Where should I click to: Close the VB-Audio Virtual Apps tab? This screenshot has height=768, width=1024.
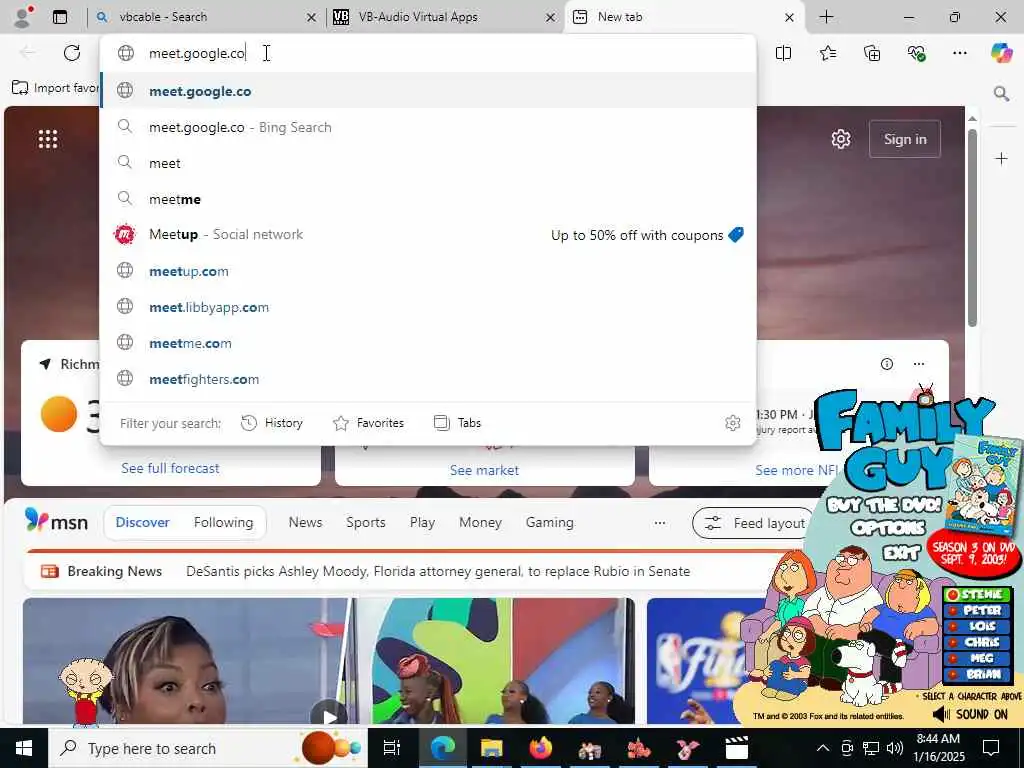tap(551, 18)
